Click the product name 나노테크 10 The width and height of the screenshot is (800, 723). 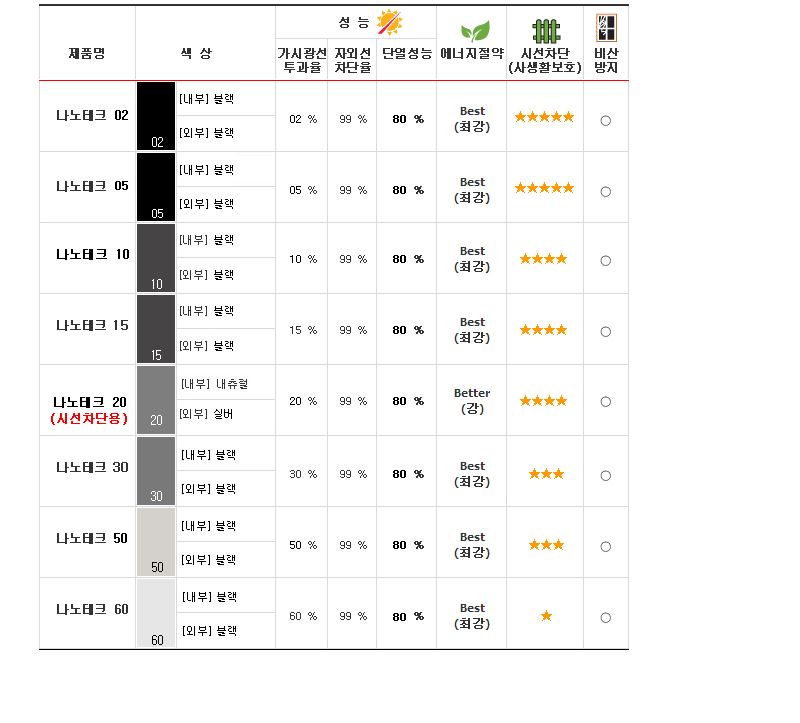pyautogui.click(x=92, y=254)
